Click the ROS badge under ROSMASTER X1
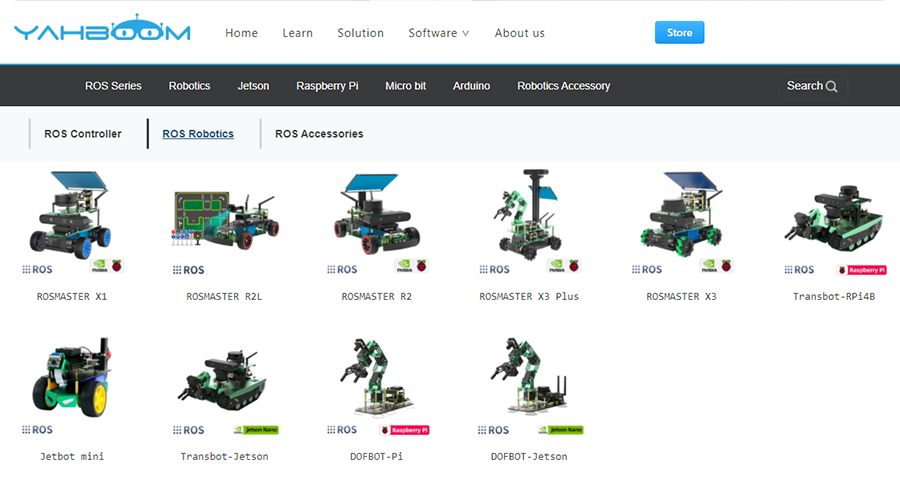Image resolution: width=900 pixels, height=490 pixels. click(x=38, y=270)
